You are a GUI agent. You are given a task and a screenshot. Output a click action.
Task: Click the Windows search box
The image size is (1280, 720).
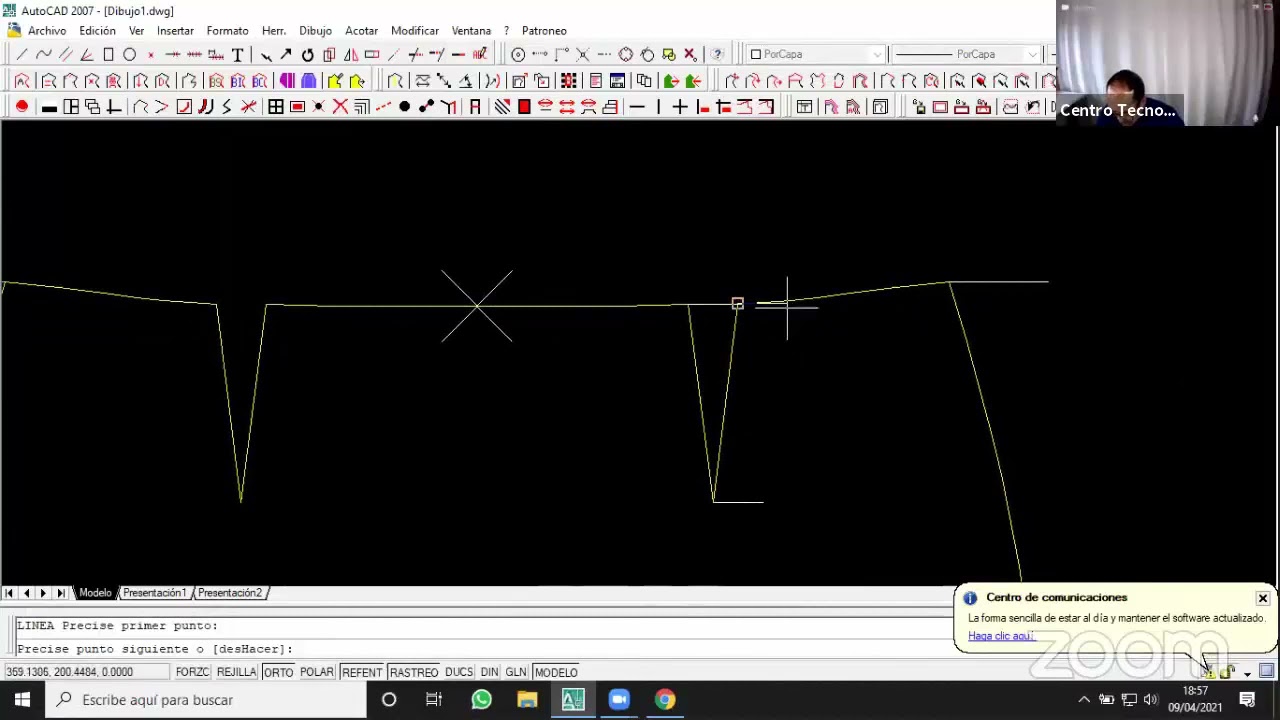[x=205, y=700]
